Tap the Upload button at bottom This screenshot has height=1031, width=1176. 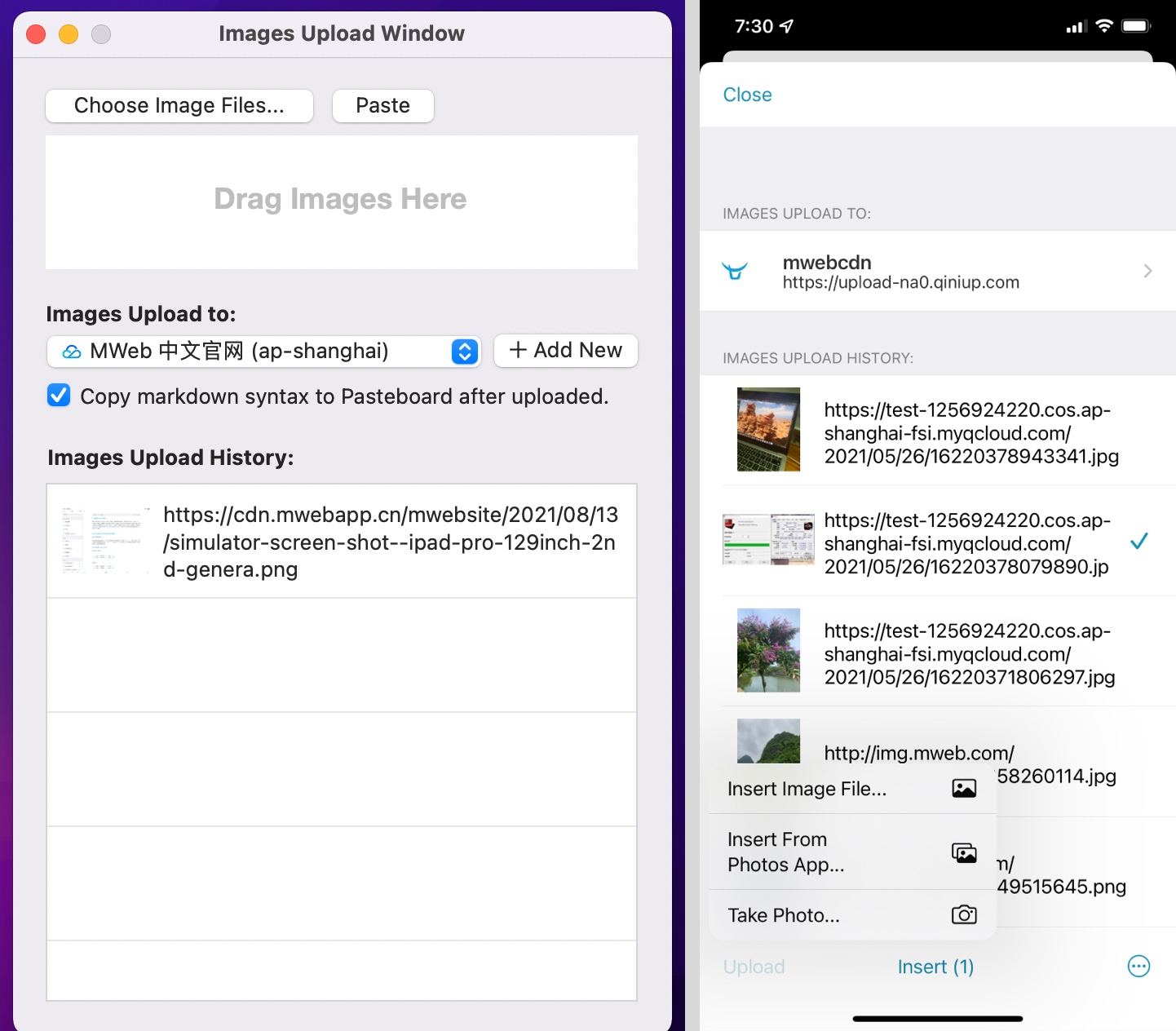pos(754,967)
